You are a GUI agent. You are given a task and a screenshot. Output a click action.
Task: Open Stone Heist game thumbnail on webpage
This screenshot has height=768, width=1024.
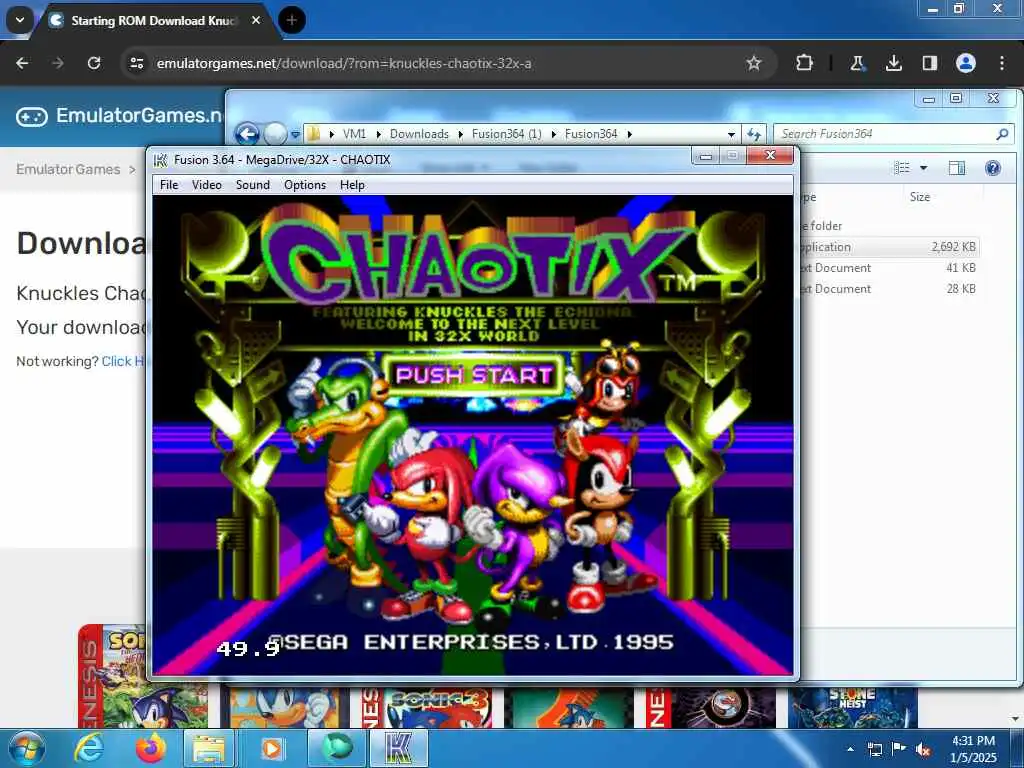(852, 707)
